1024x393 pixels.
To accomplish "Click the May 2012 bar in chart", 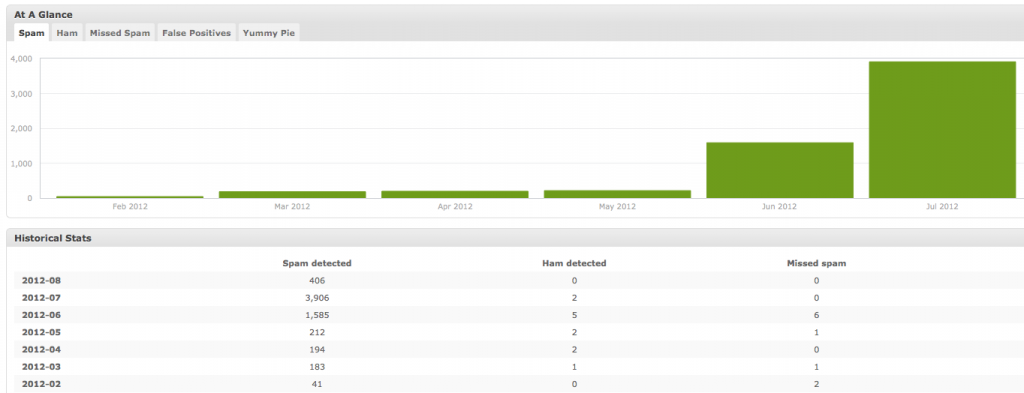I will coord(617,194).
